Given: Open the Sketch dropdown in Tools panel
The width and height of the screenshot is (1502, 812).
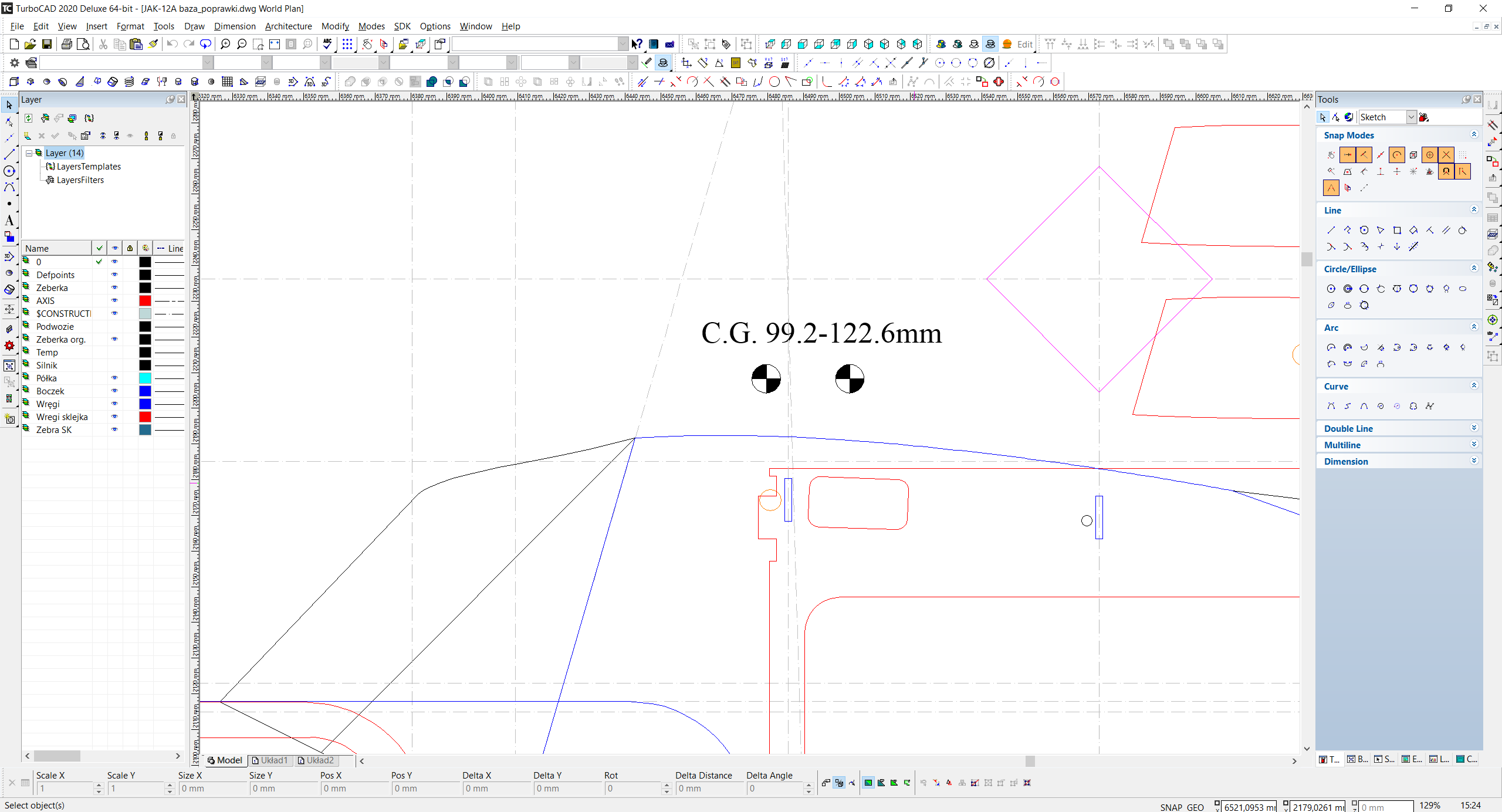Looking at the screenshot, I should pyautogui.click(x=1410, y=117).
